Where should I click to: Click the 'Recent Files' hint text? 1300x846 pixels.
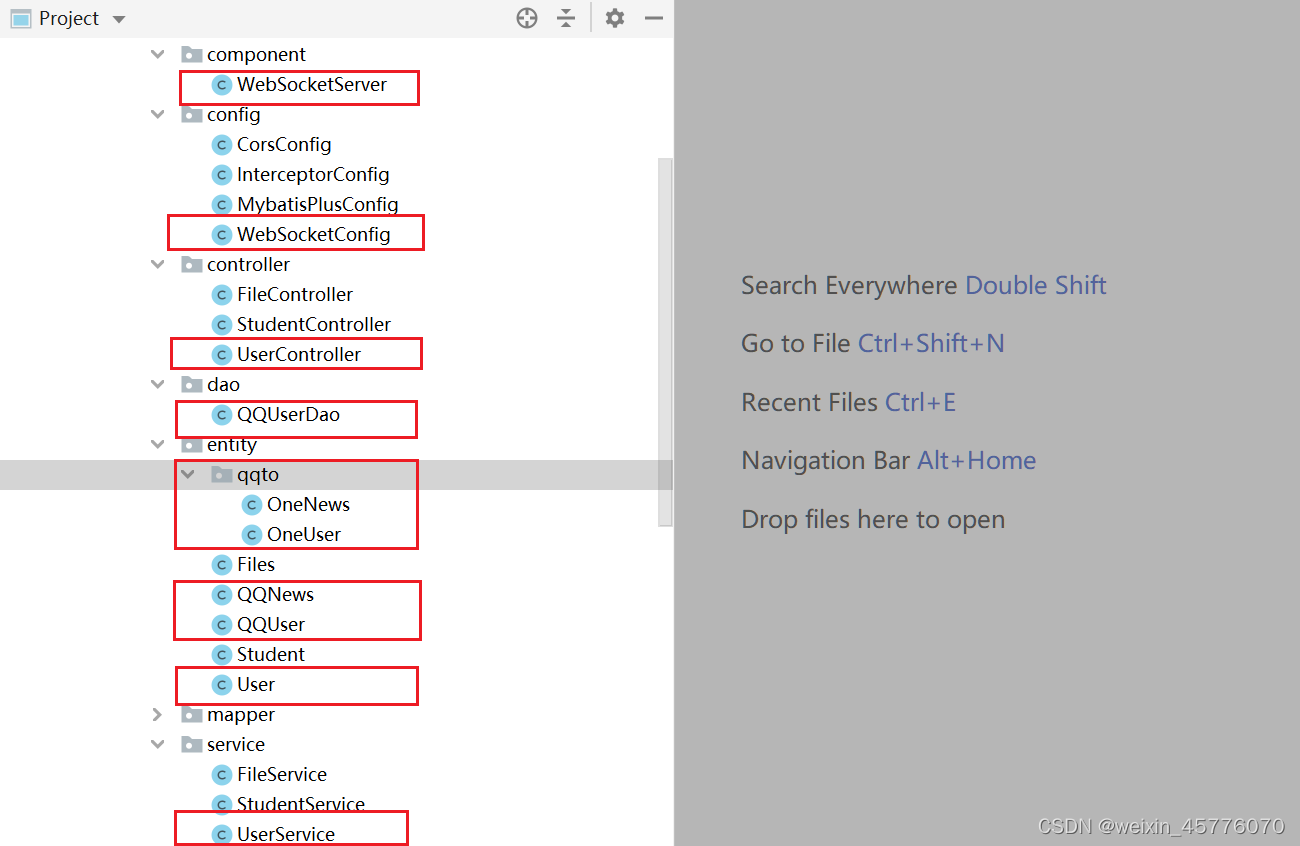click(810, 402)
